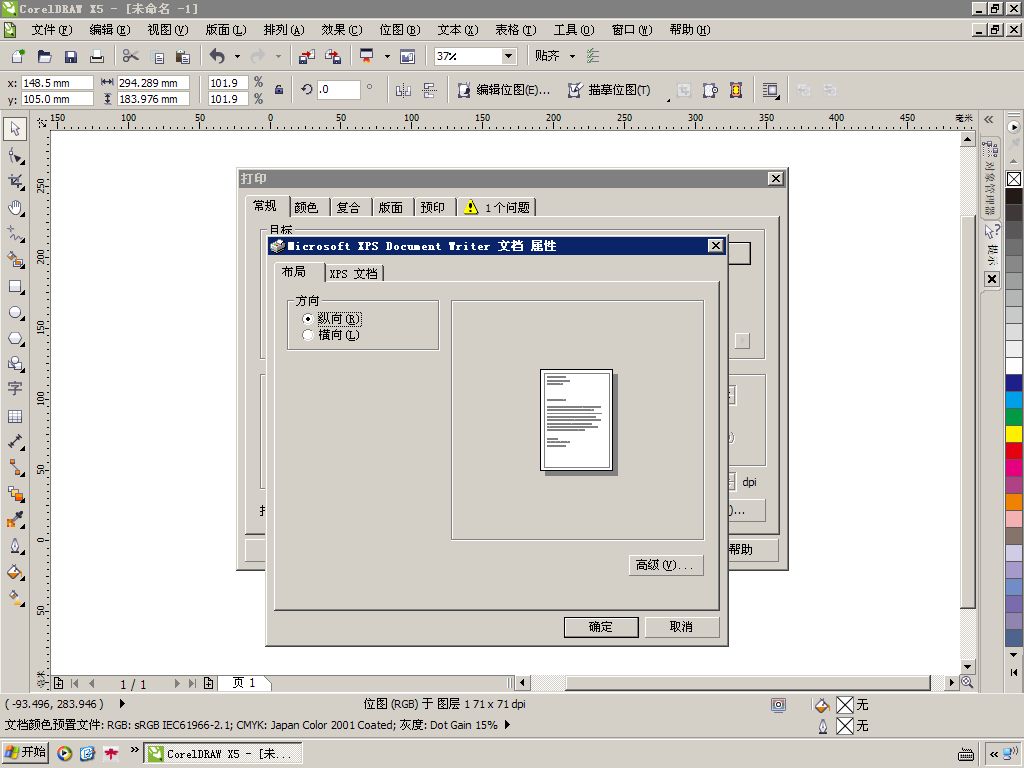Screen dimensions: 1024x768
Task: Open the 位图 menu
Action: tap(400, 30)
